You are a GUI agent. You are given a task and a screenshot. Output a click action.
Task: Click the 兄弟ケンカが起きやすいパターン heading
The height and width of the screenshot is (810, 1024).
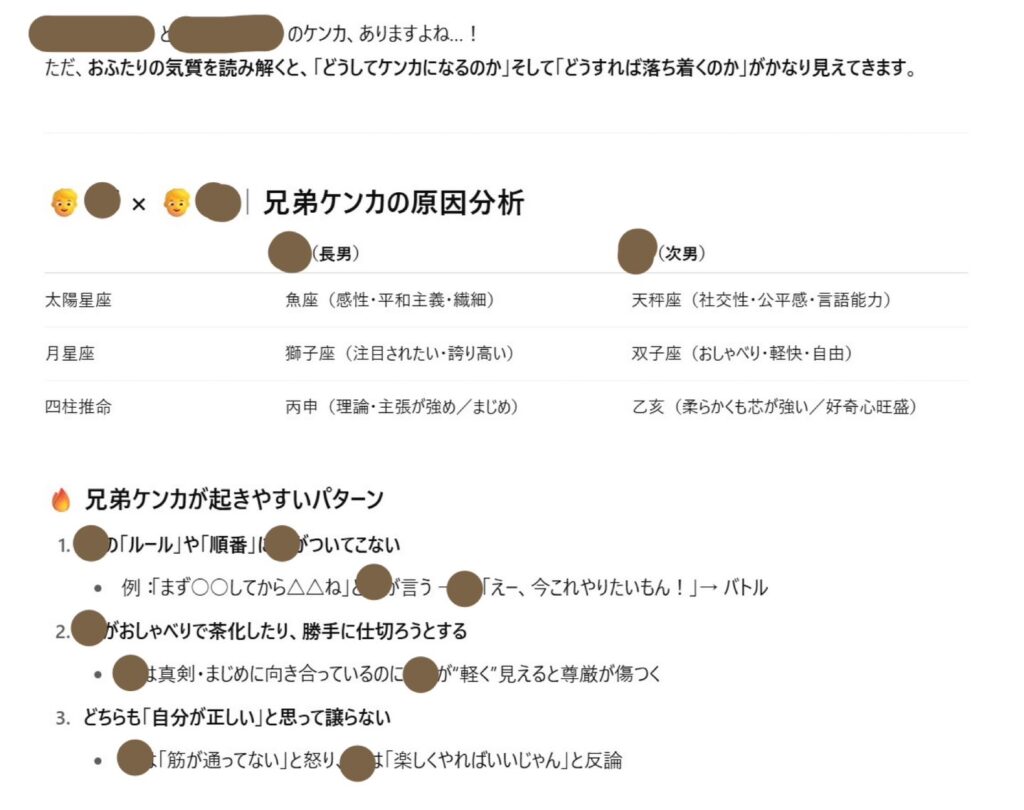[x=234, y=500]
